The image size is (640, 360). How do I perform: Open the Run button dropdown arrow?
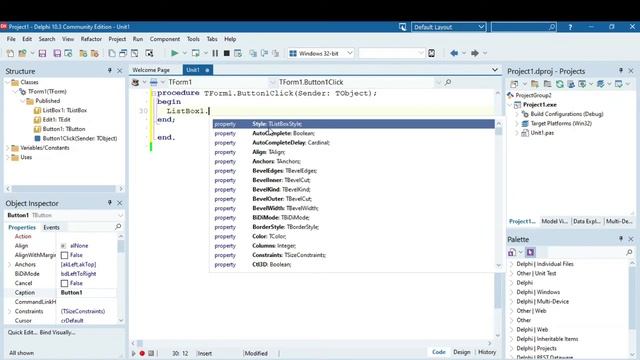click(184, 53)
